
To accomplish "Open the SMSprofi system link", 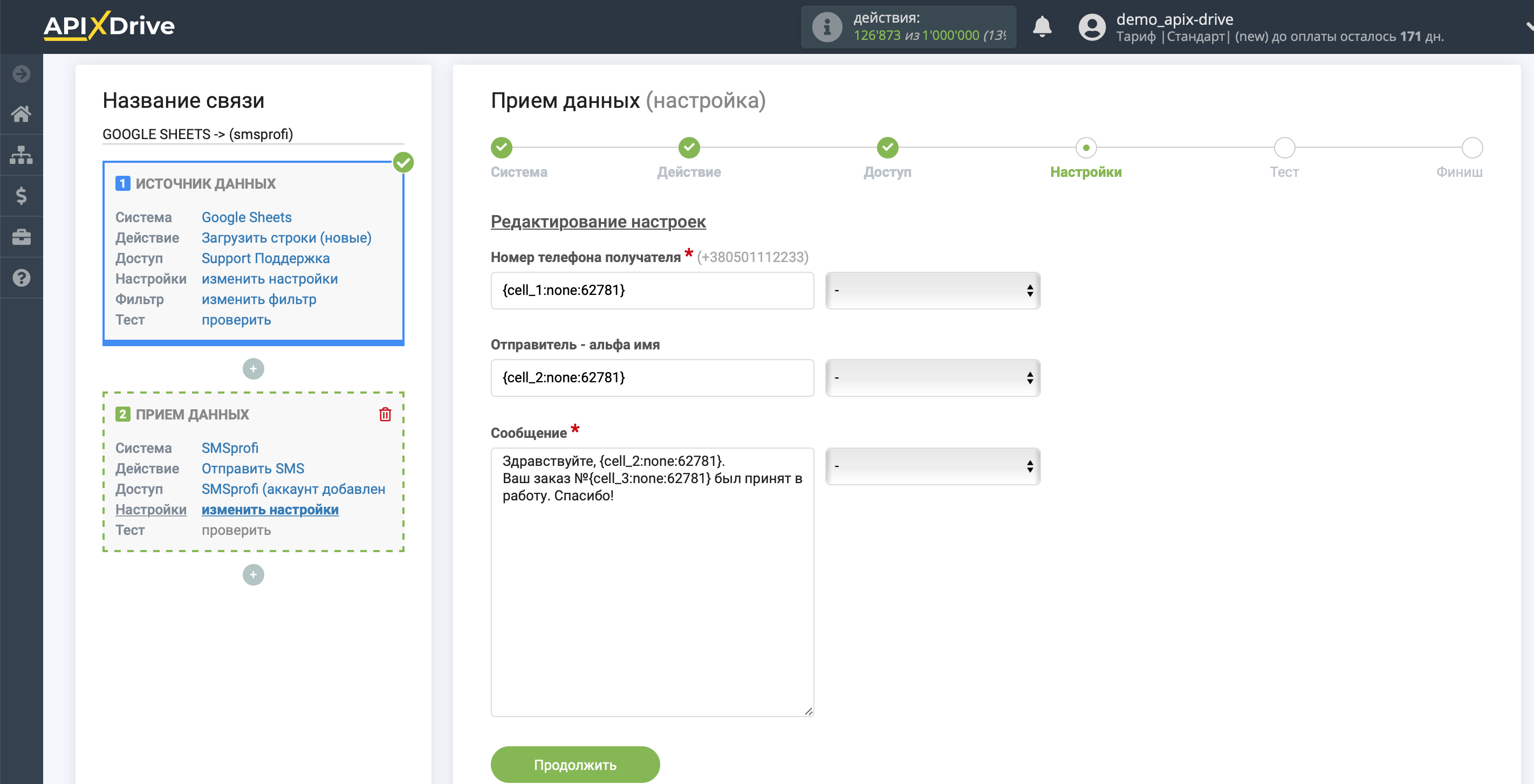I will [230, 448].
